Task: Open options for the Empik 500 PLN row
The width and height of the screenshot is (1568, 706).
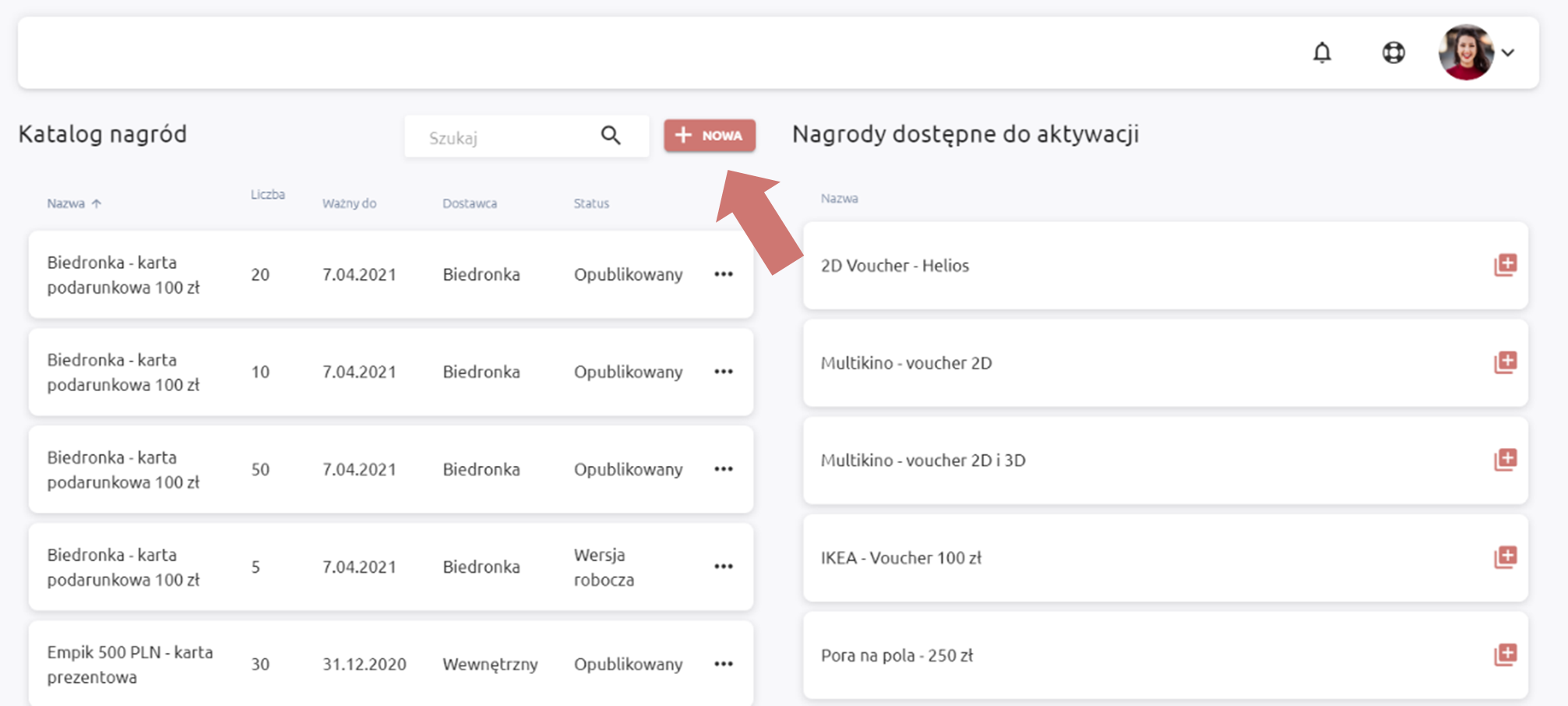Action: pos(724,664)
